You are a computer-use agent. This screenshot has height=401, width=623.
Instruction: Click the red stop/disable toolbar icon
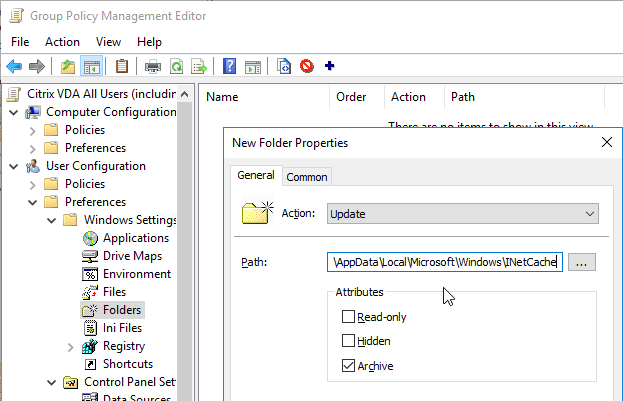point(307,66)
